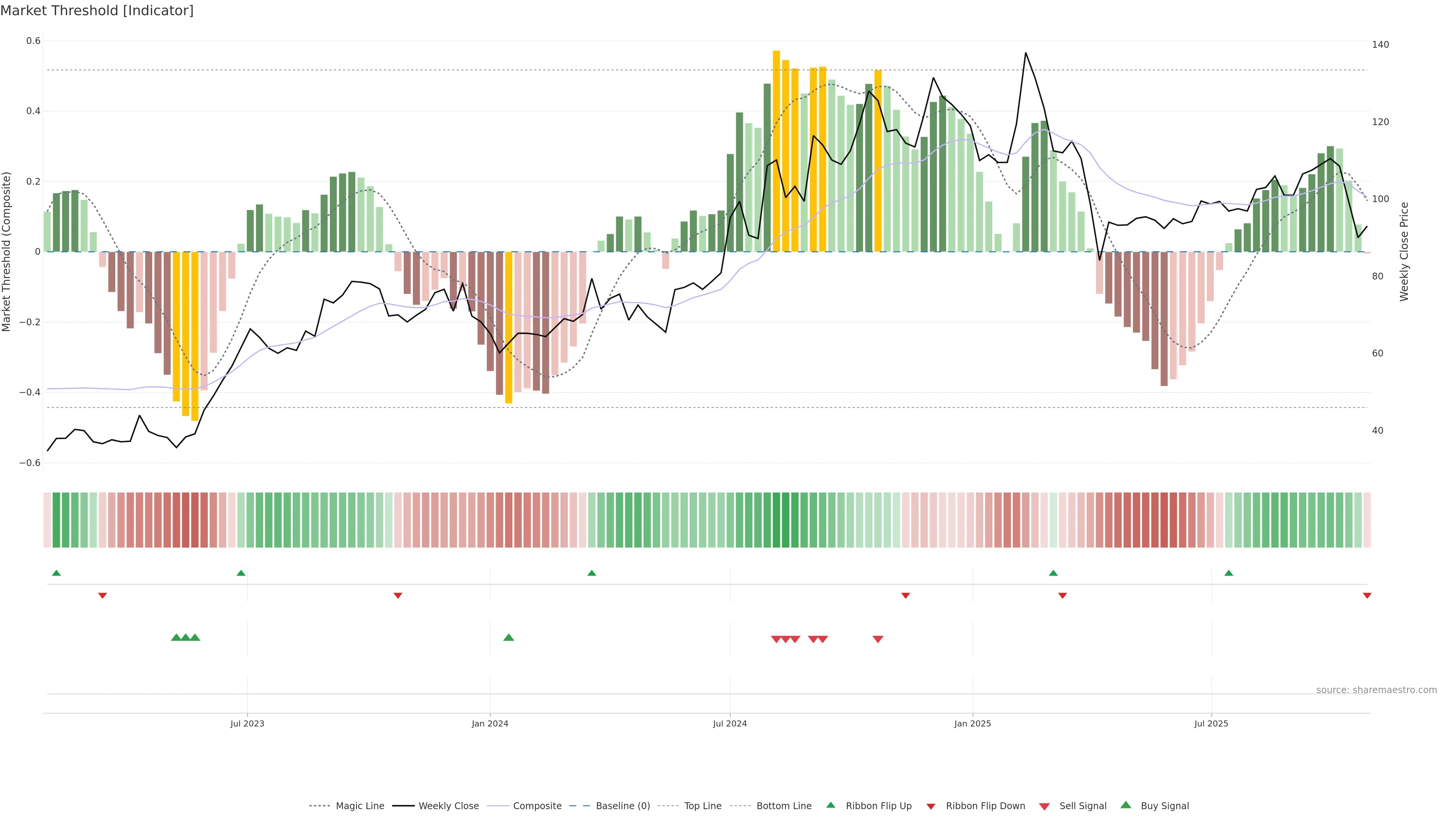This screenshot has width=1456, height=819.
Task: Click the first Ribbon Flip Up marker at far left
Action: tap(56, 573)
